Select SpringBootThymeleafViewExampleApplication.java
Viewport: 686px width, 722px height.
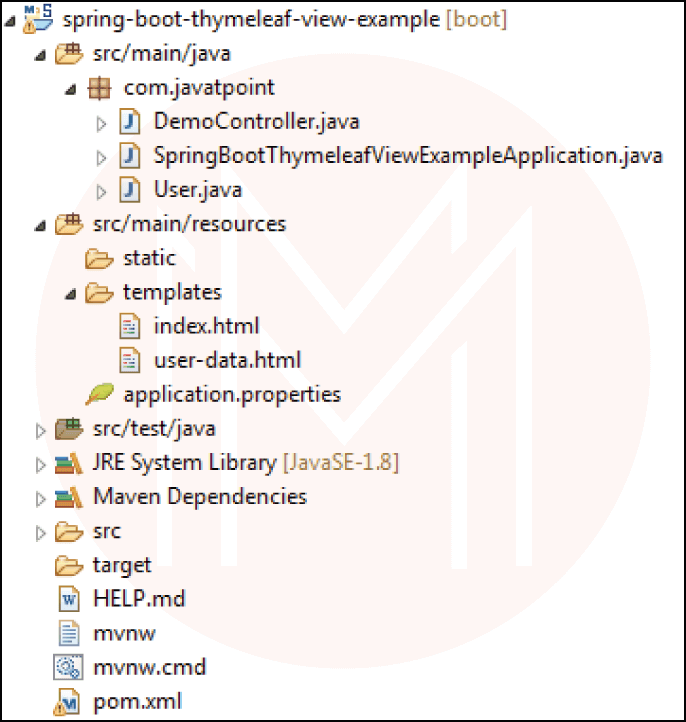point(408,156)
